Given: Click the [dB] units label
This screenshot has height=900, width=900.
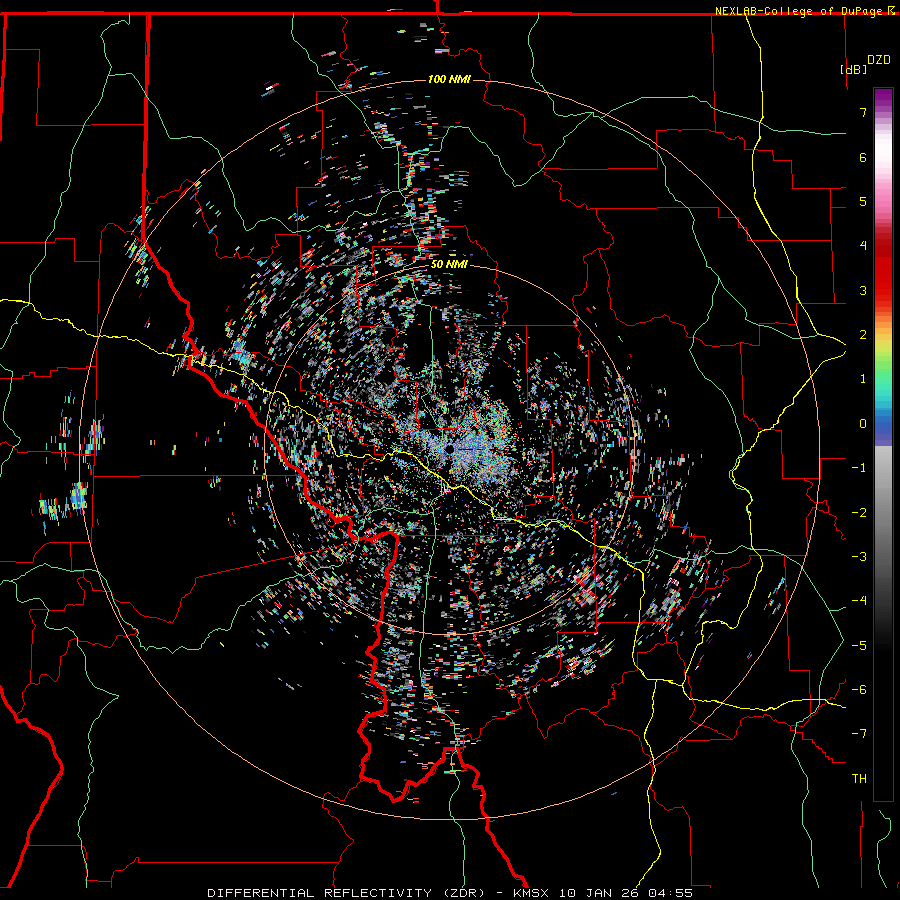Looking at the screenshot, I should [x=854, y=69].
